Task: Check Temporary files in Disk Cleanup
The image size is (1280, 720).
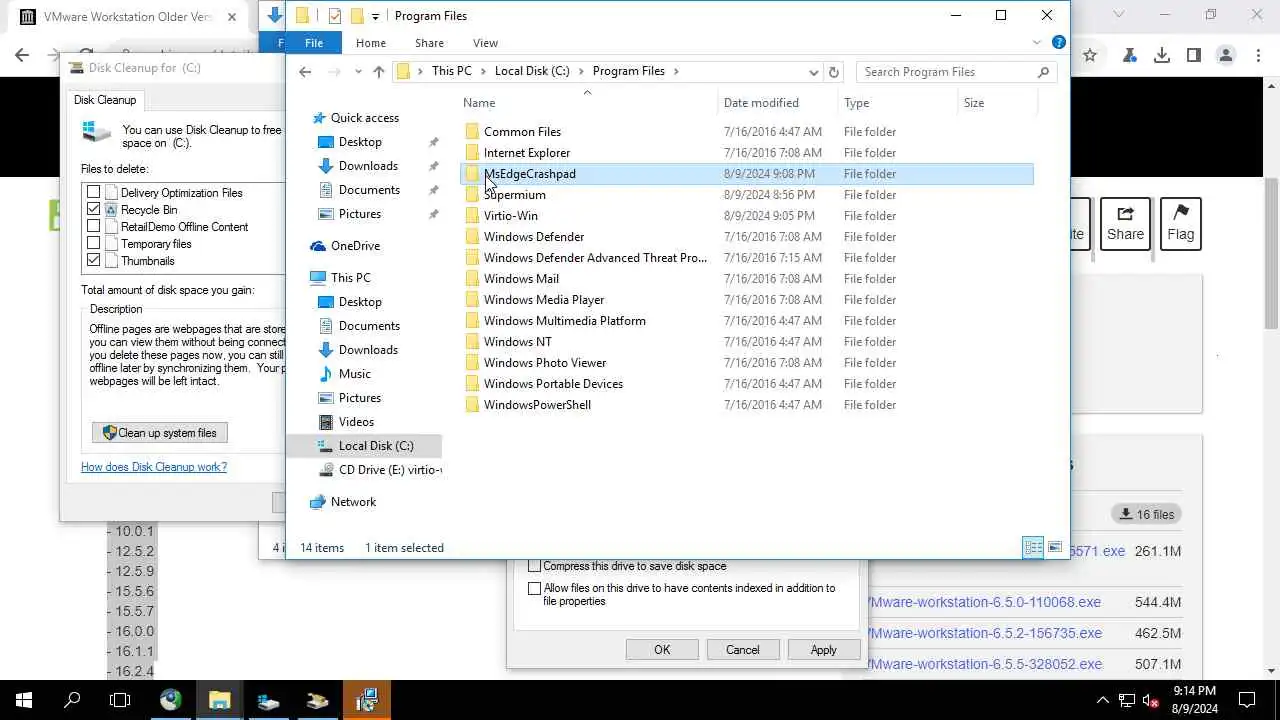Action: (94, 244)
